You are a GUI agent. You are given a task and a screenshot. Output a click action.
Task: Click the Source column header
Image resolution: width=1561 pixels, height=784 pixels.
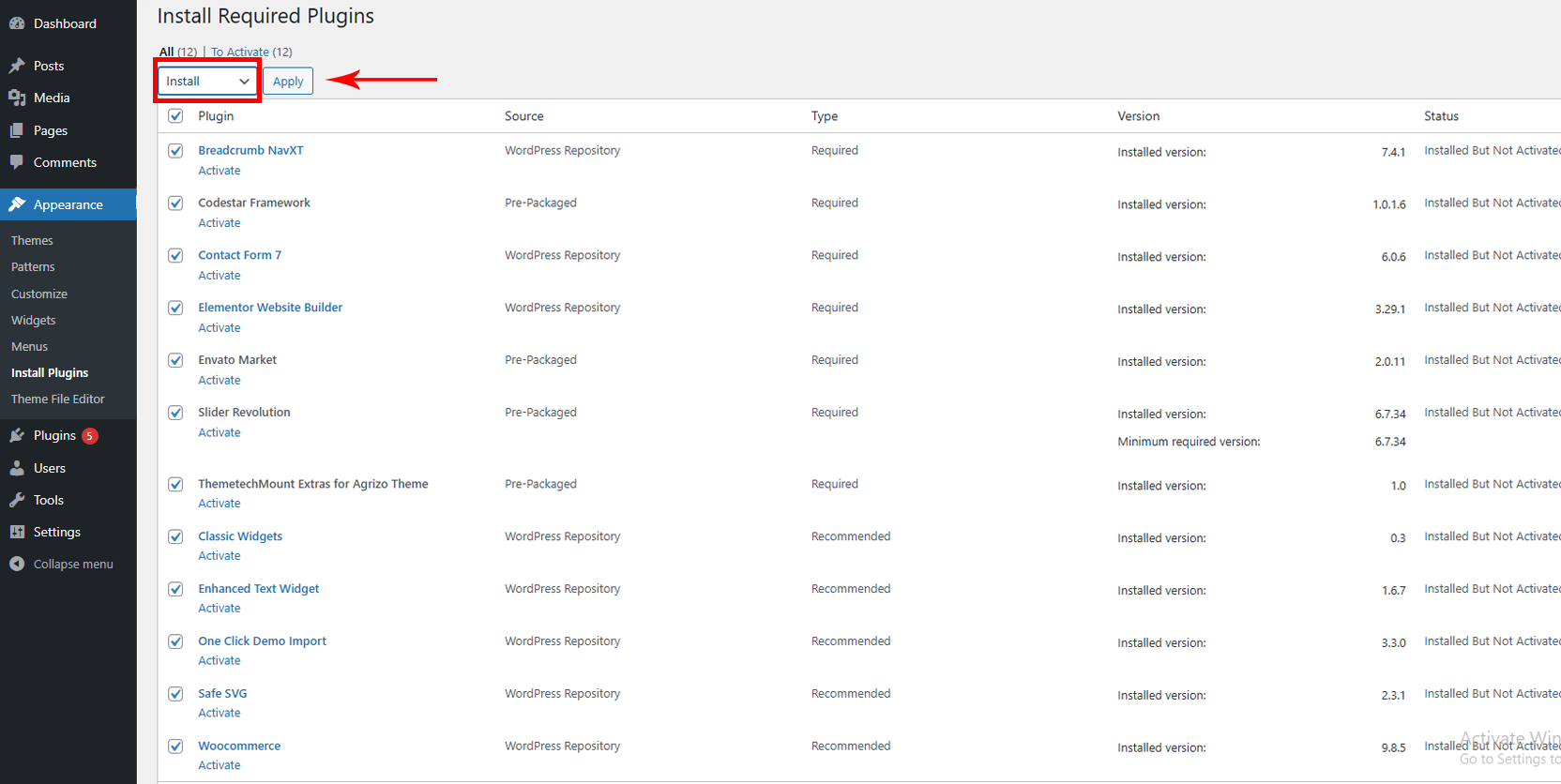click(x=524, y=116)
